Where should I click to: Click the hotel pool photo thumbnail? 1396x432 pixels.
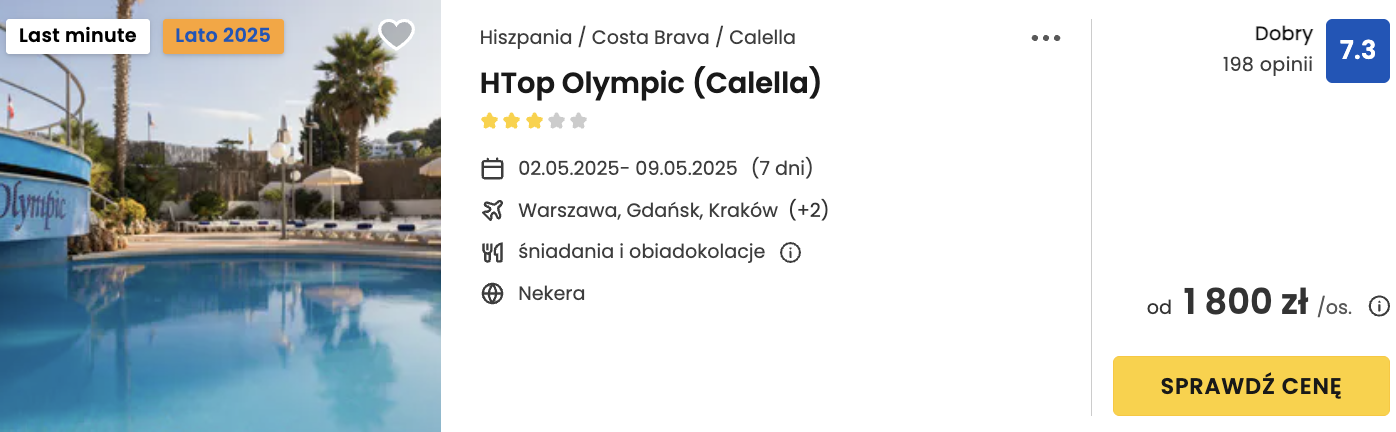220,216
